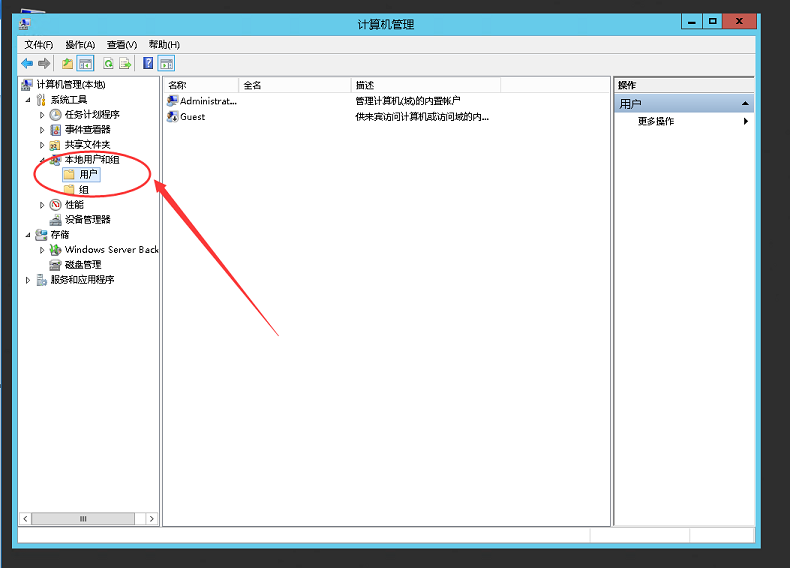The height and width of the screenshot is (568, 790).
Task: Open the 查看(V) menu
Action: point(122,45)
